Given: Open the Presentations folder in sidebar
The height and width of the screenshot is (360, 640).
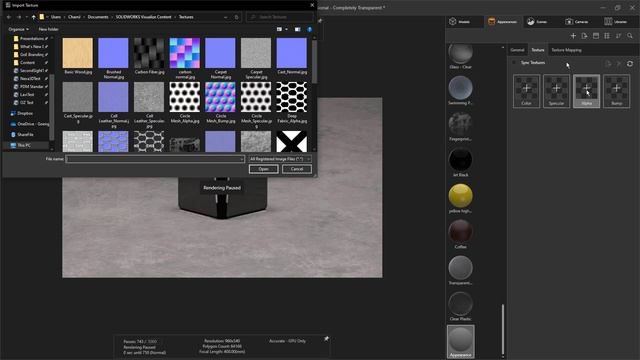Looking at the screenshot, I should coord(31,38).
